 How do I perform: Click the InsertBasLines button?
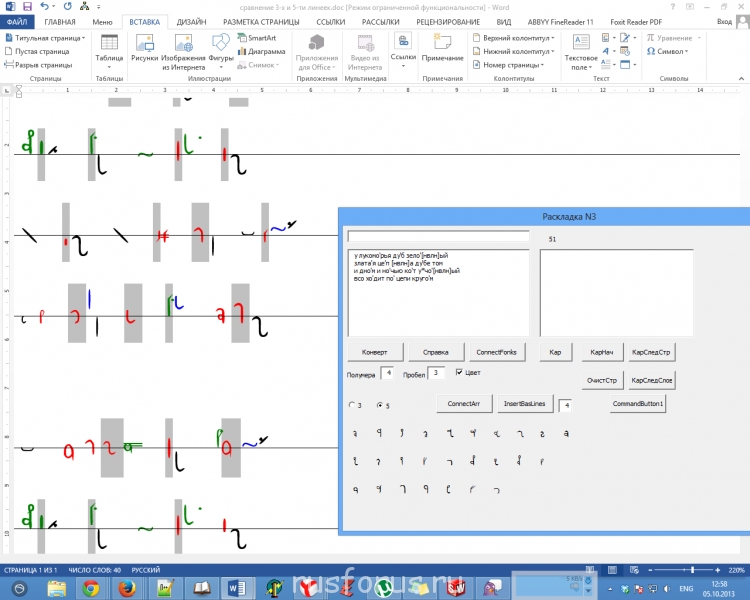pyautogui.click(x=524, y=404)
